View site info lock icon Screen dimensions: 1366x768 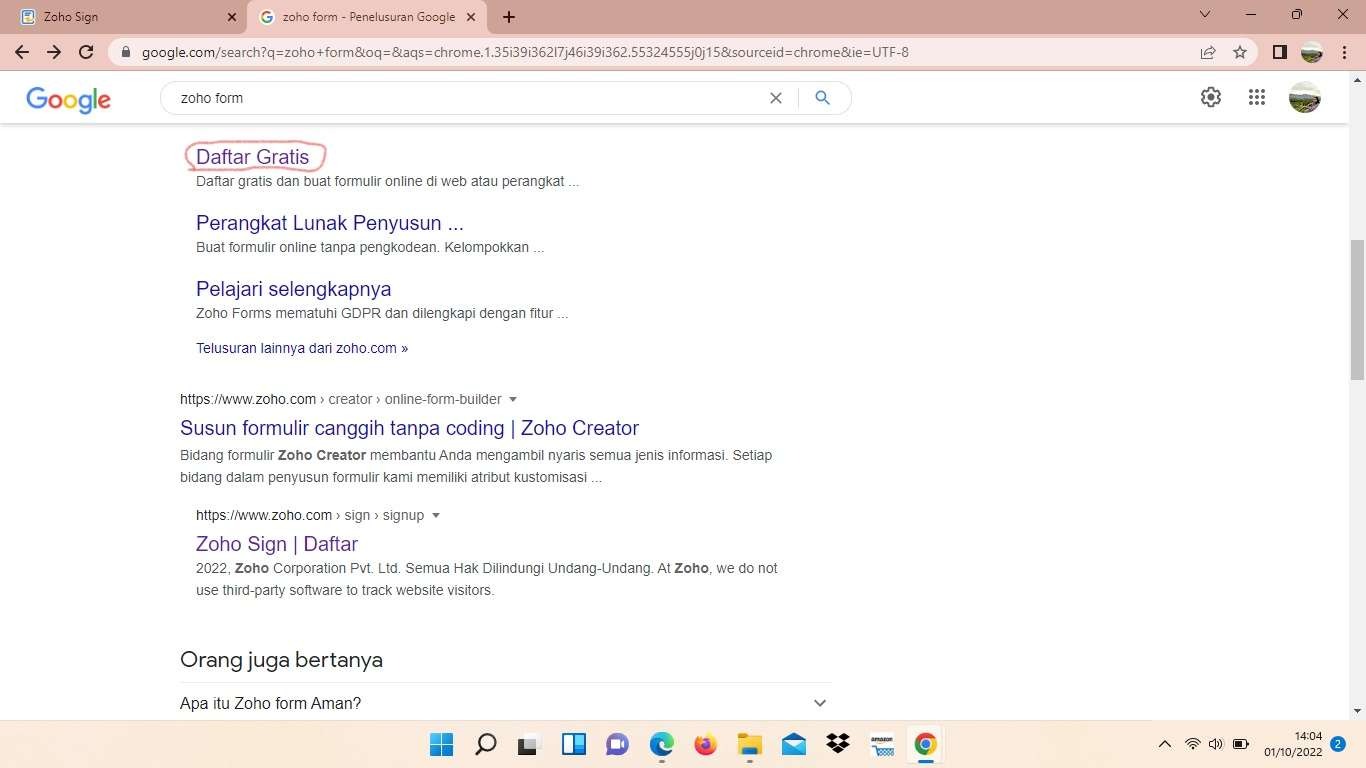tap(126, 52)
